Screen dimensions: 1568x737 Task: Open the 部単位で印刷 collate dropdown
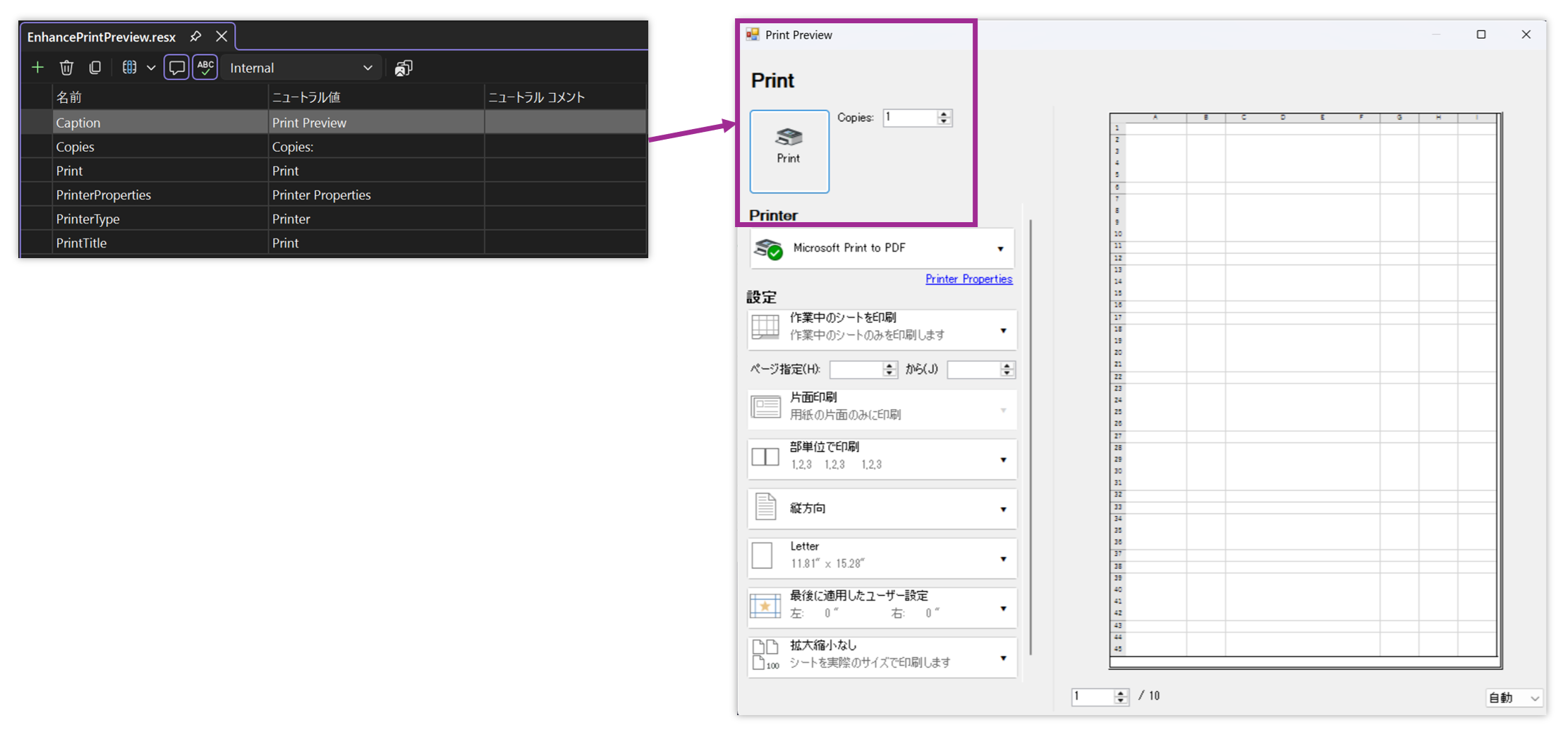point(882,458)
